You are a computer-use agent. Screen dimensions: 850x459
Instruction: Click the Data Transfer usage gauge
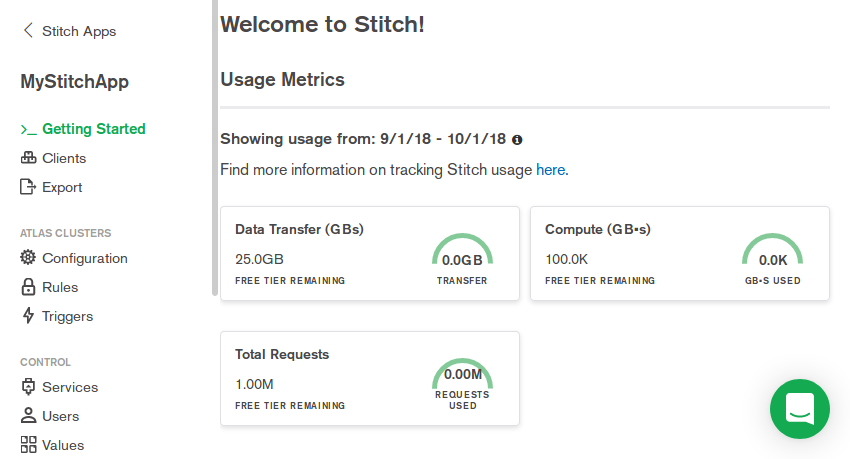pos(462,257)
